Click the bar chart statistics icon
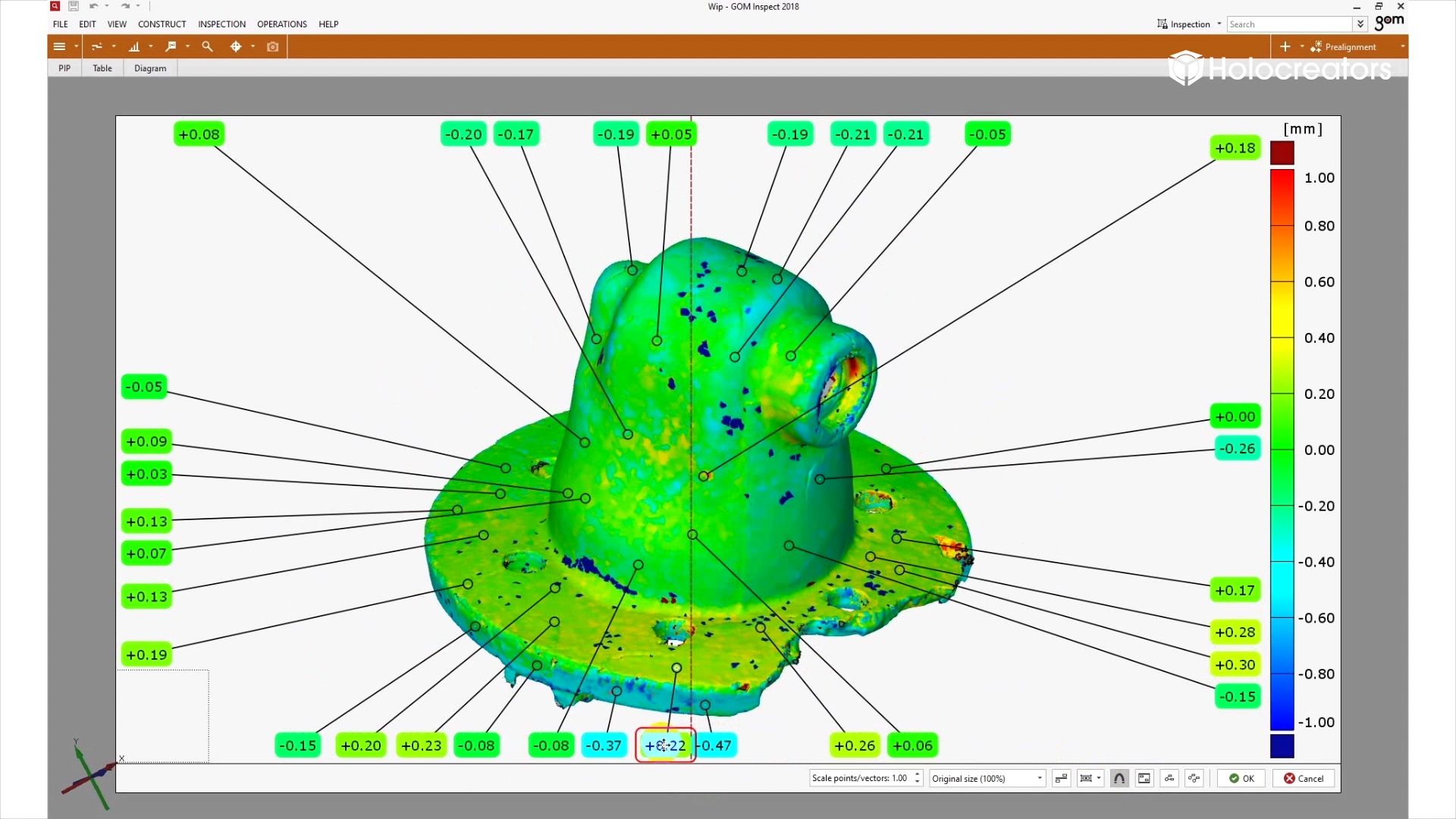The image size is (1456, 819). pyautogui.click(x=134, y=47)
